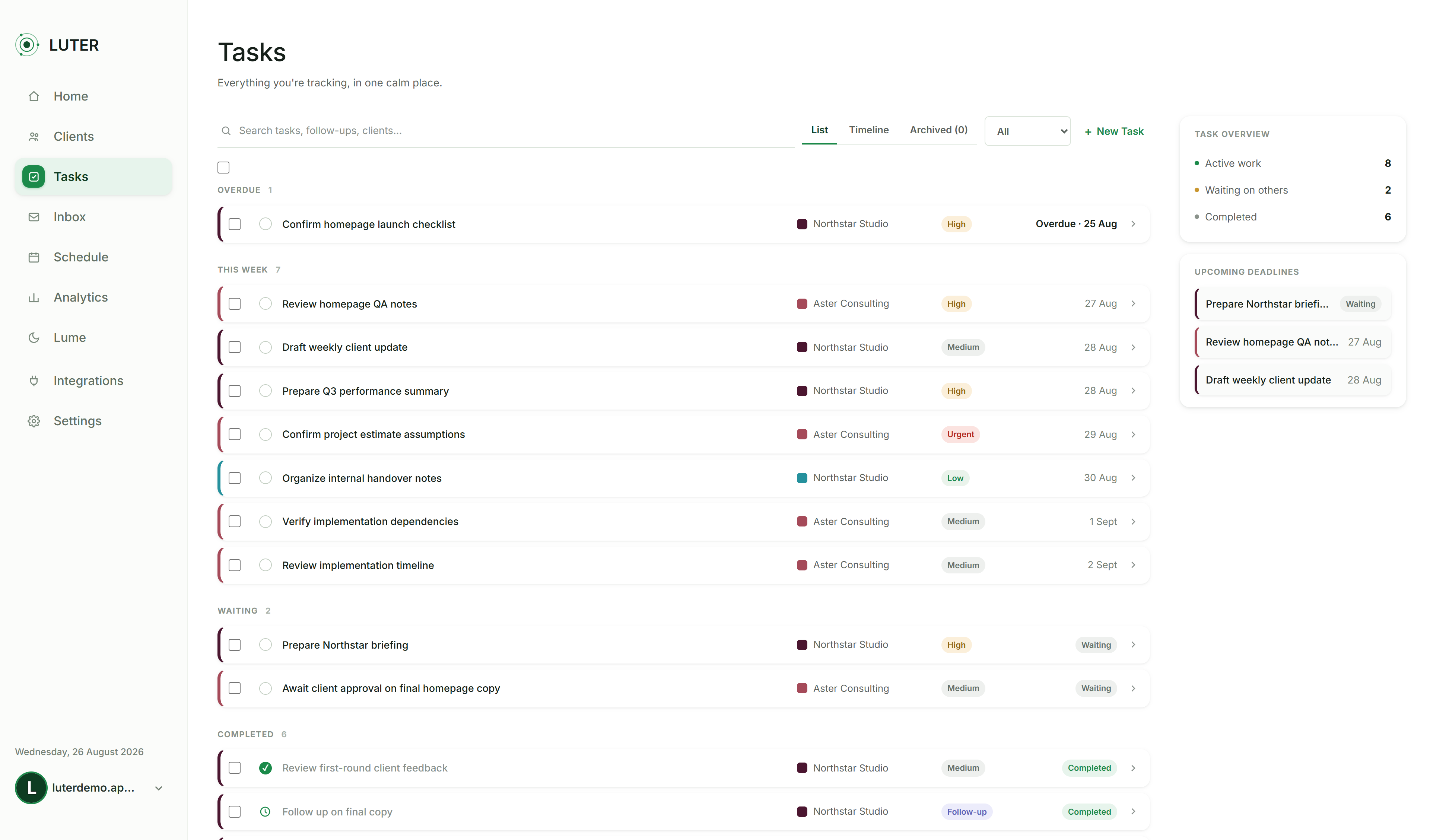Click the magnifier icon in search bar

click(x=226, y=131)
